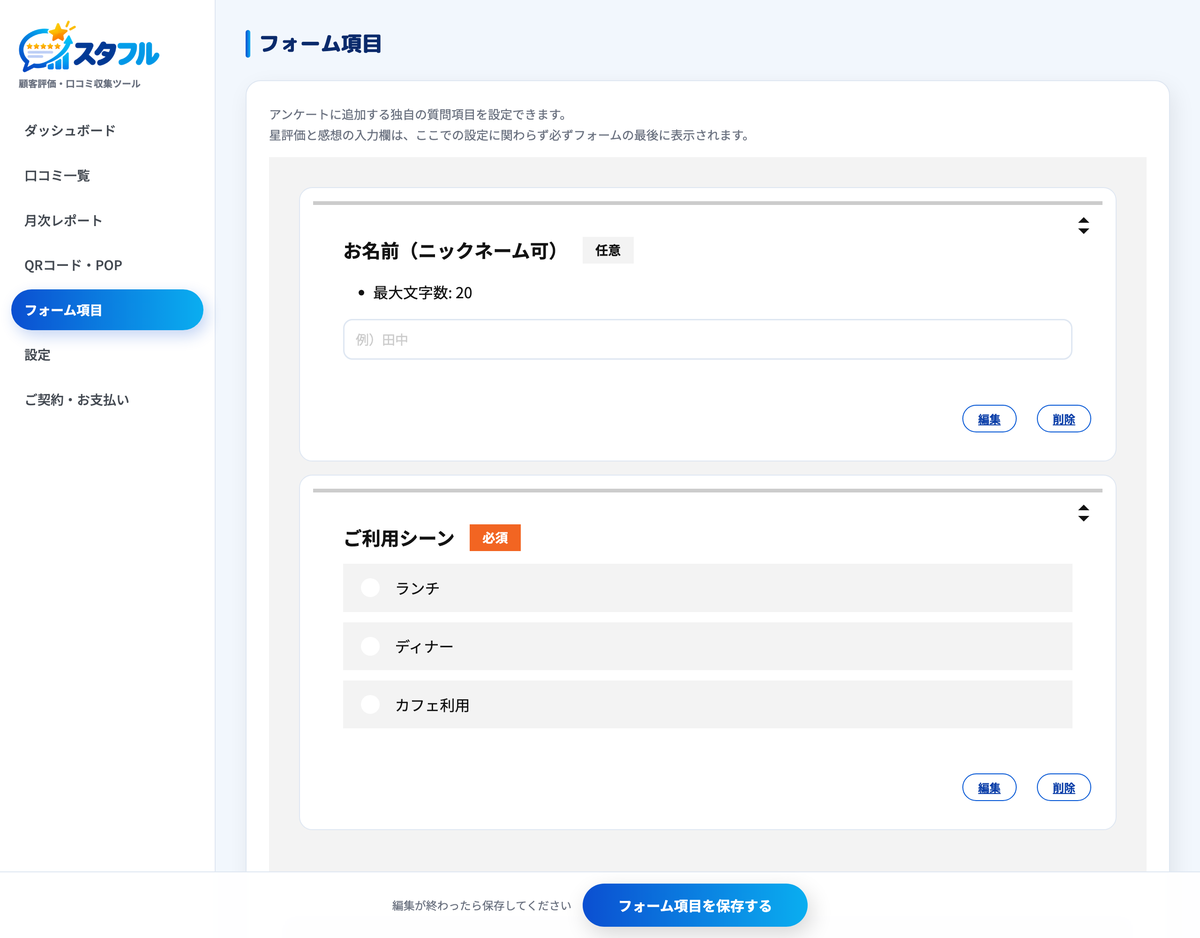Screen dimensions: 1200x938
Task: Click 編集が終わったら保存してください note
Action: (482, 906)
